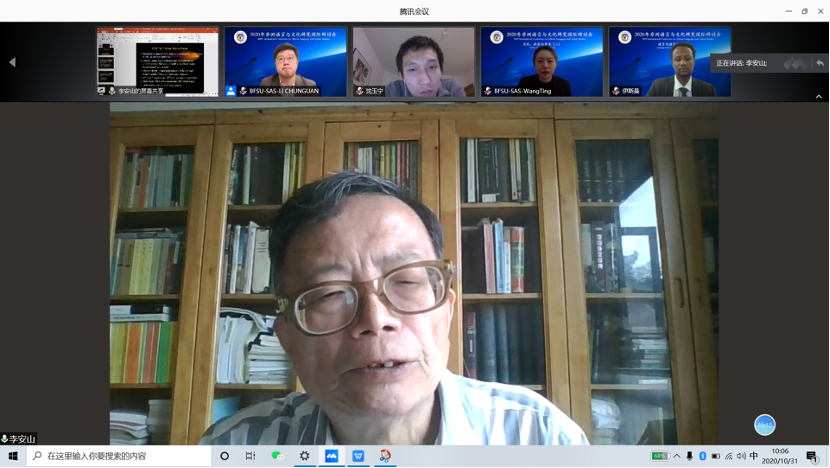Screen dimensions: 830x468
Task: Click the return arrow in the speaker bar
Action: pyautogui.click(x=819, y=63)
